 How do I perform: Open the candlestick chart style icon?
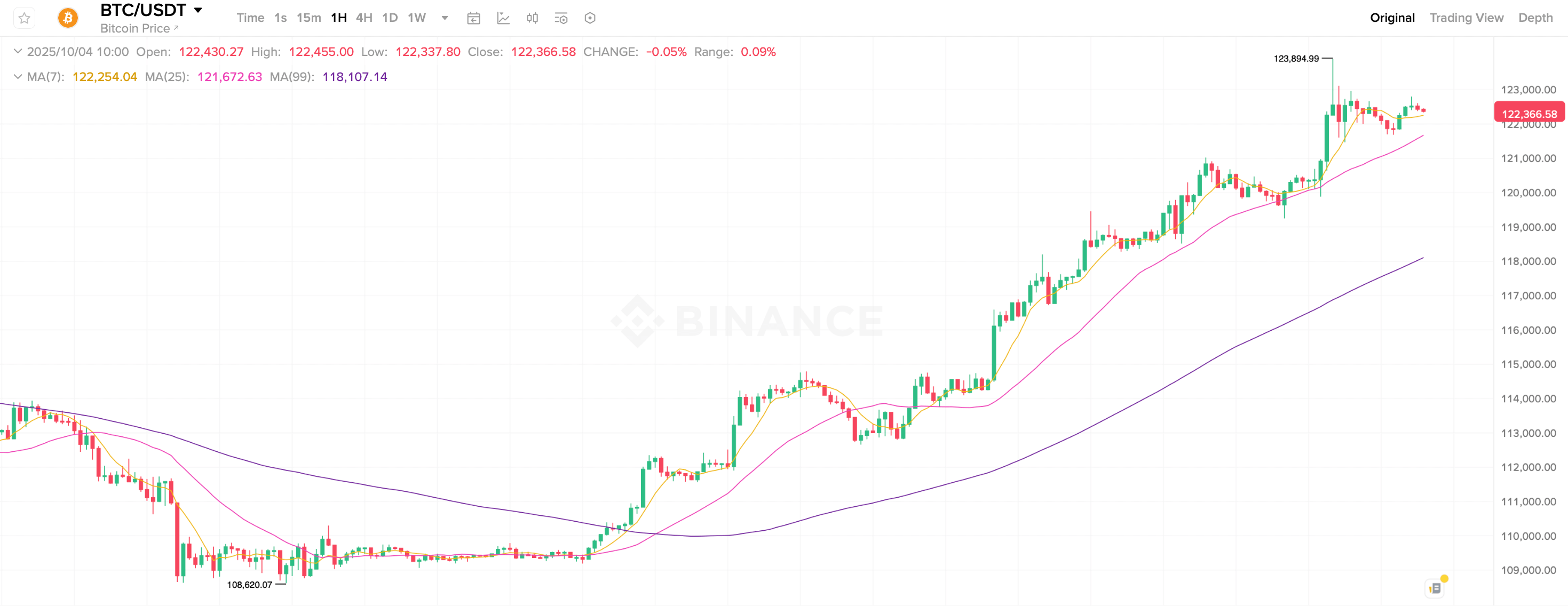point(532,18)
